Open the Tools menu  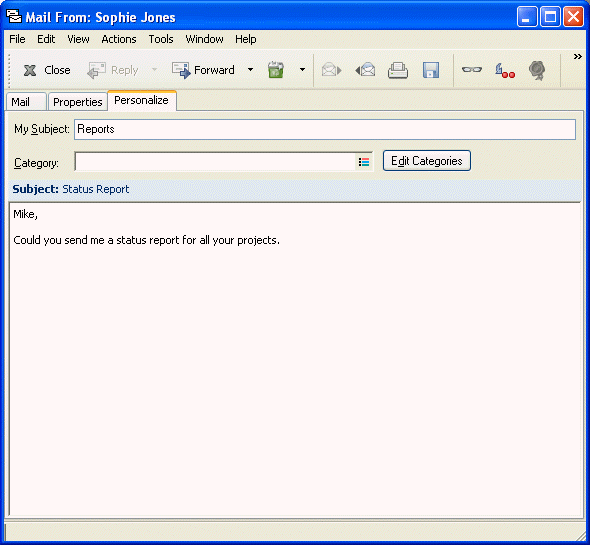(161, 39)
